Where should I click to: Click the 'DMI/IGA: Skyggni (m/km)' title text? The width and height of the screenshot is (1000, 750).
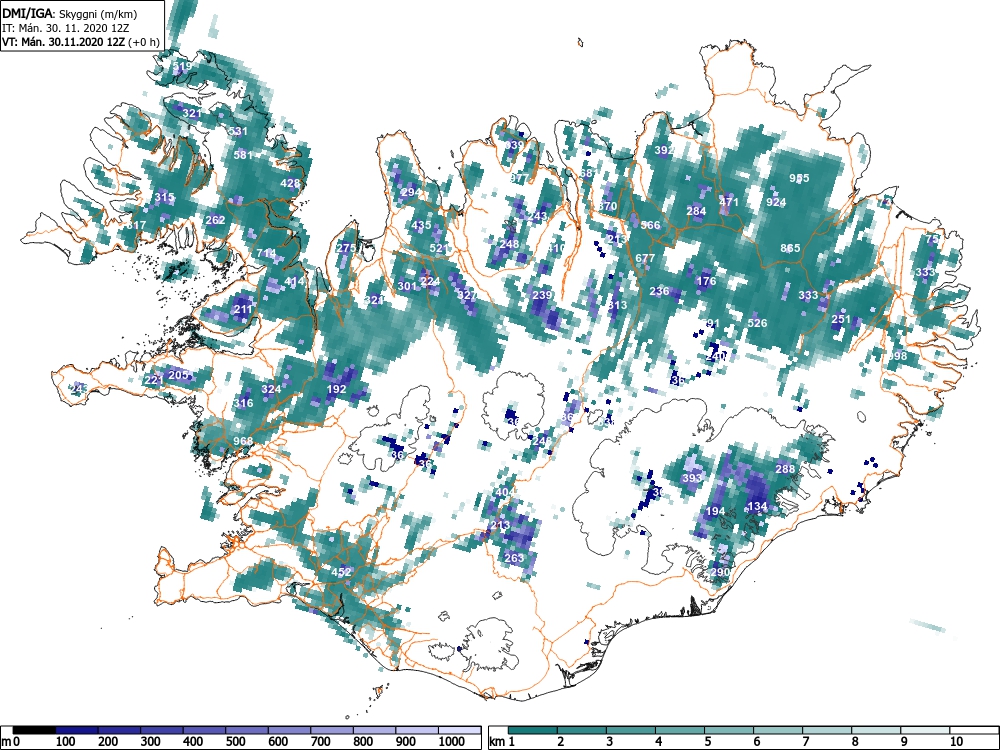coord(70,13)
